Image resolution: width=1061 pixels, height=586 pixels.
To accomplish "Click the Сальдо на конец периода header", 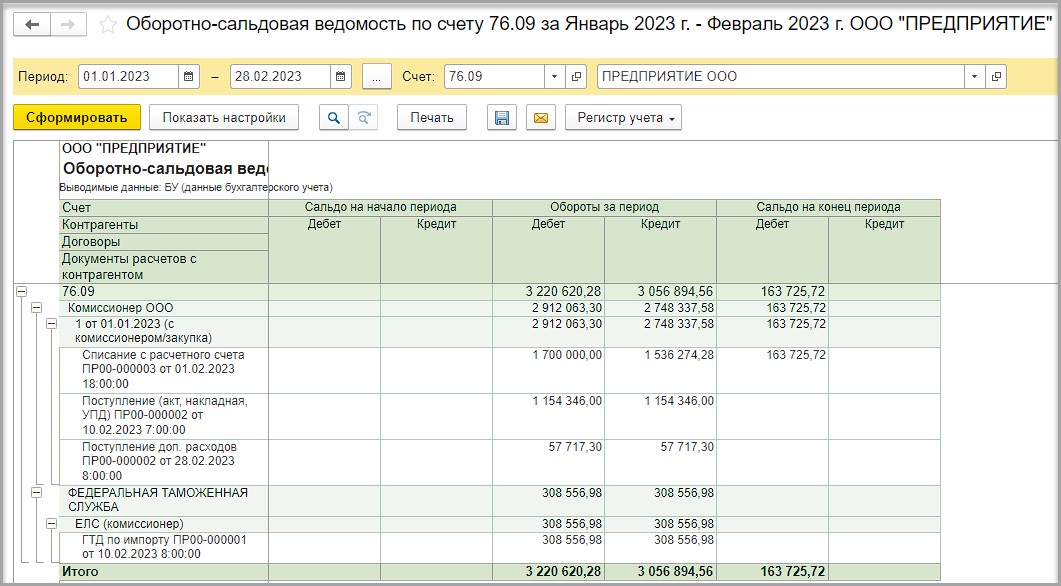I will point(828,207).
